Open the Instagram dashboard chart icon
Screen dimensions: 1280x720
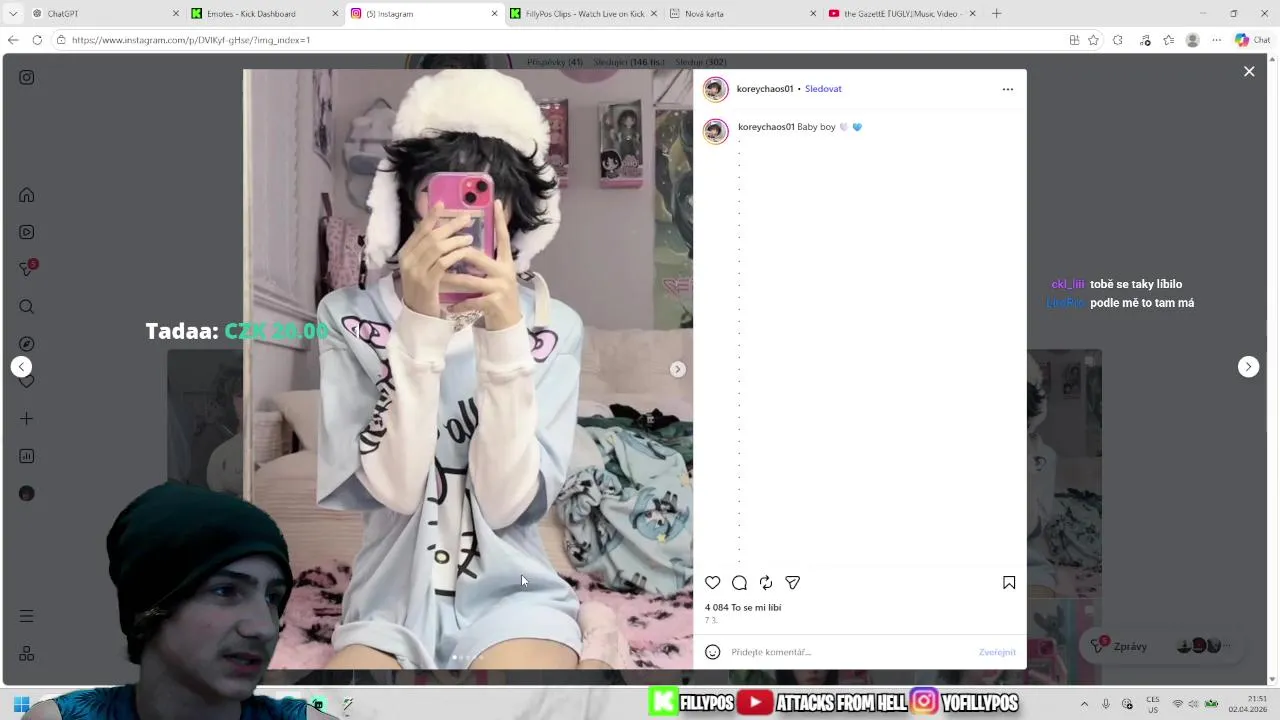coord(27,456)
